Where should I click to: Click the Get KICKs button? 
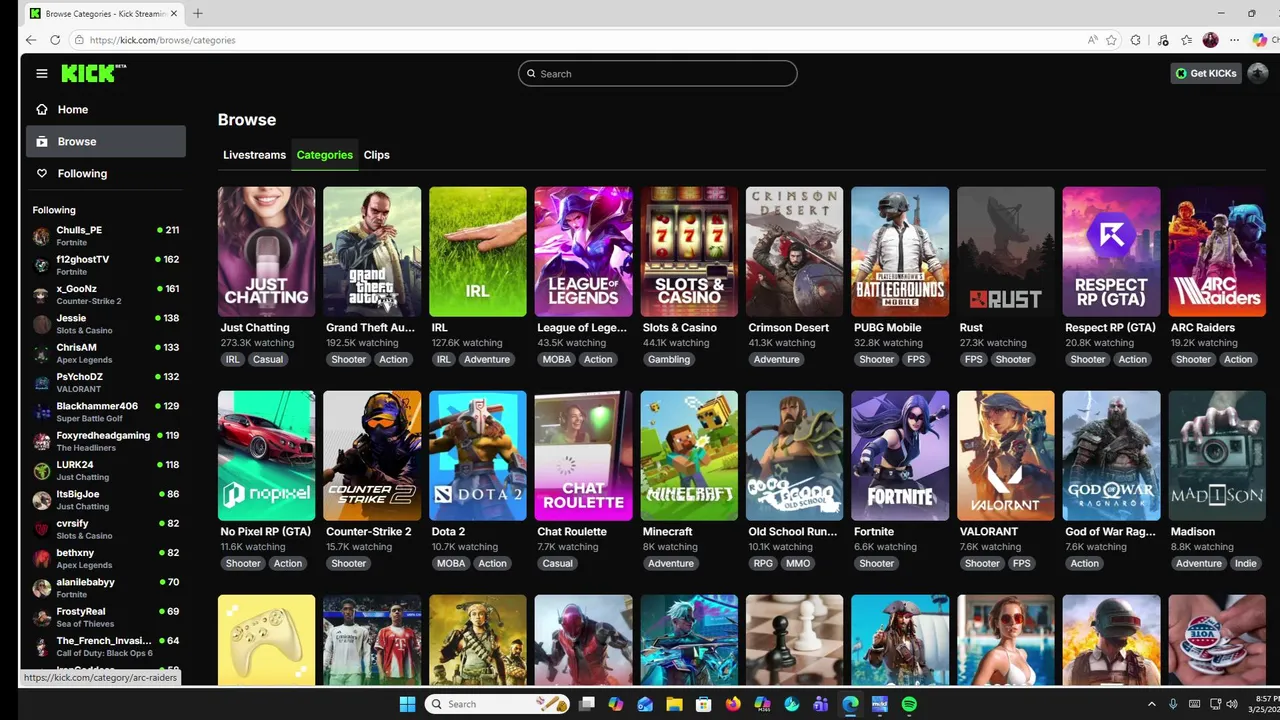point(1206,73)
